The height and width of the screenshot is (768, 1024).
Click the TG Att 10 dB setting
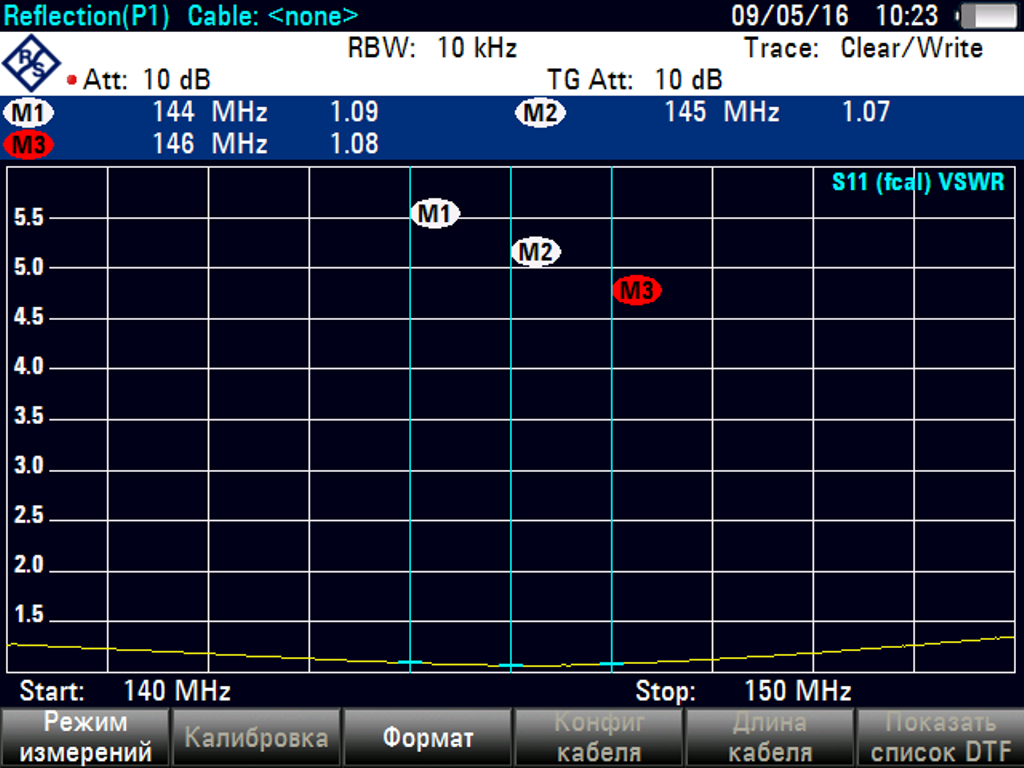click(634, 80)
